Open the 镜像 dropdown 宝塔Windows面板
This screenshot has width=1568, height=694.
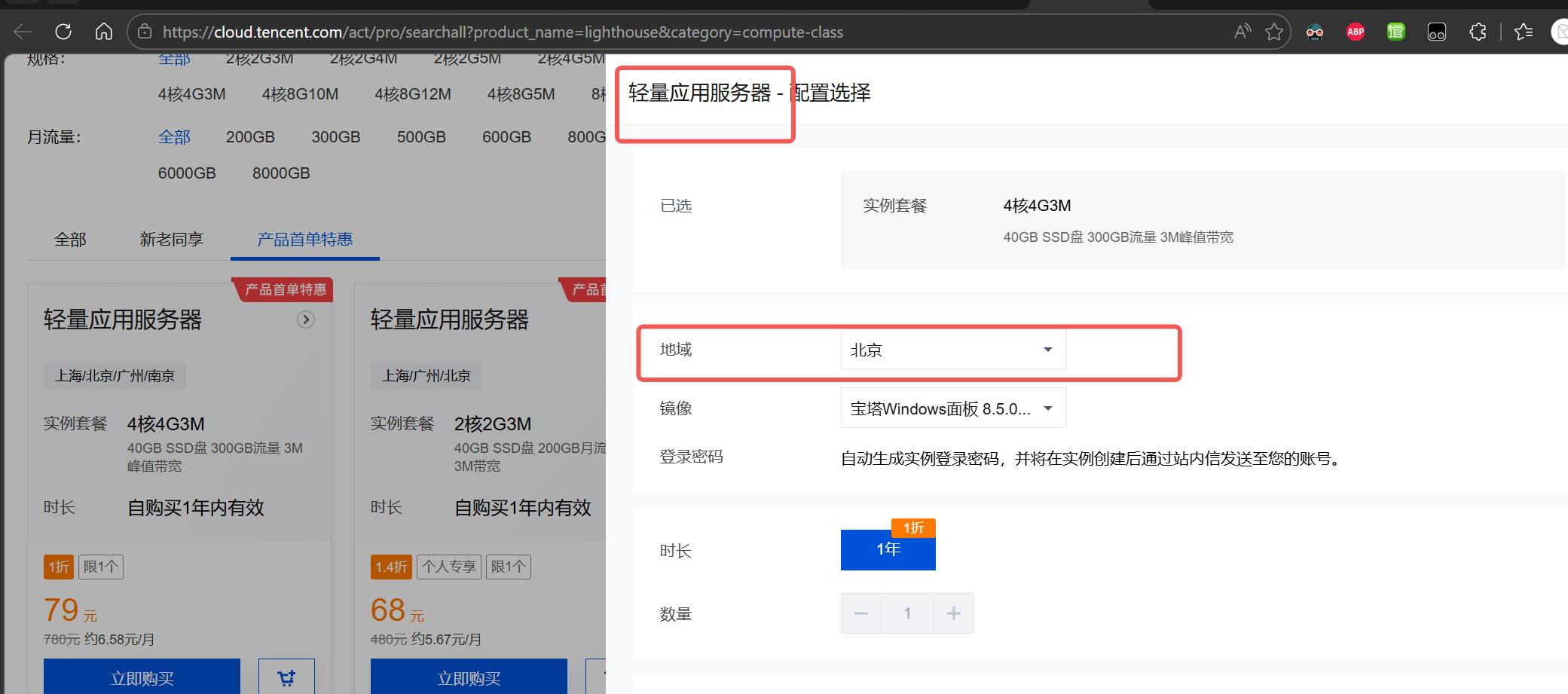[x=953, y=408]
